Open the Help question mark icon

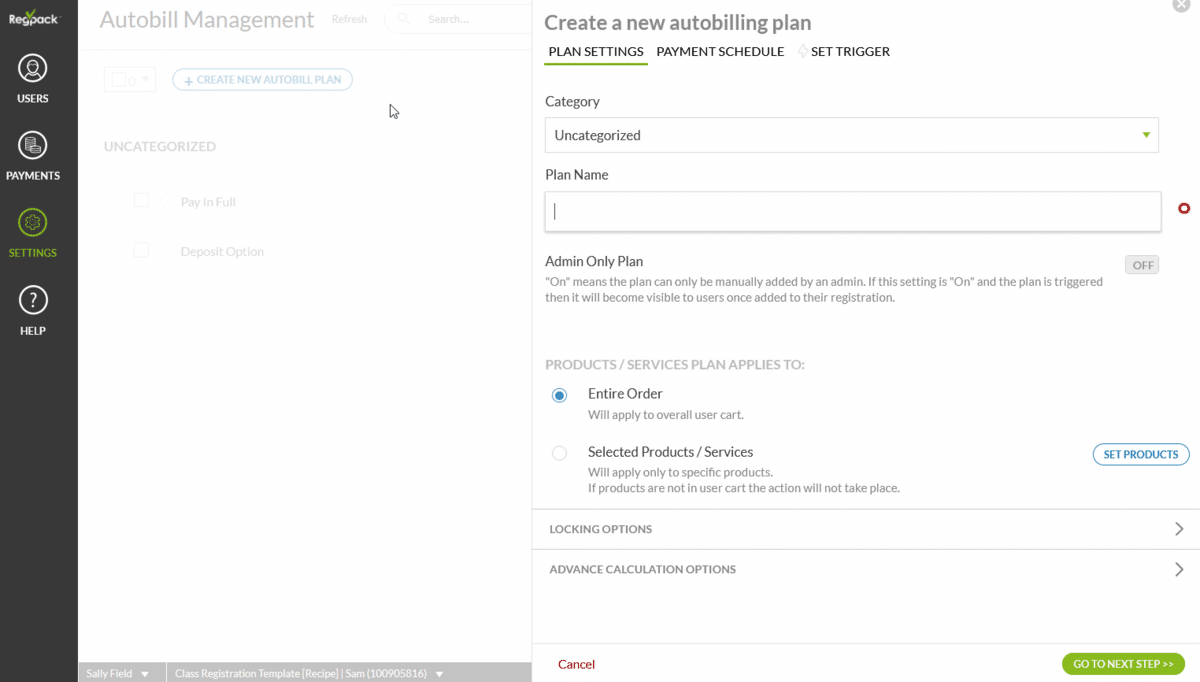(x=33, y=300)
